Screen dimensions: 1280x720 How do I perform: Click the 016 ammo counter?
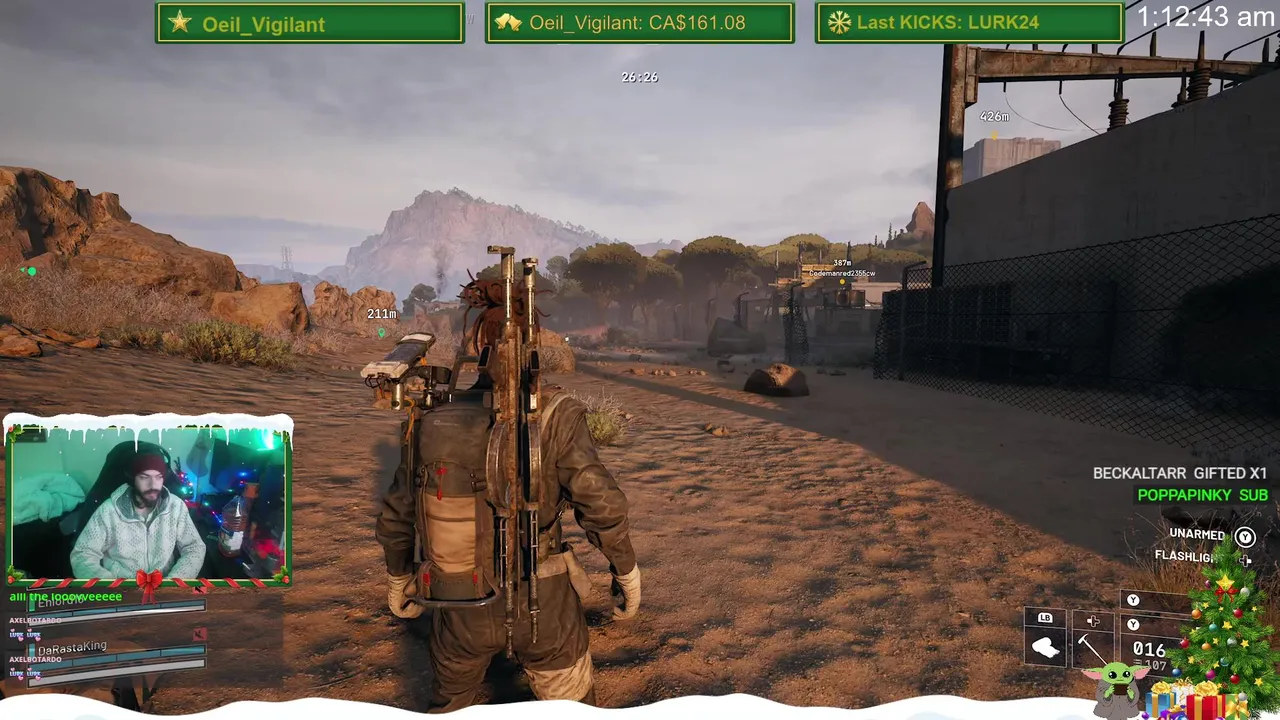(x=1148, y=650)
